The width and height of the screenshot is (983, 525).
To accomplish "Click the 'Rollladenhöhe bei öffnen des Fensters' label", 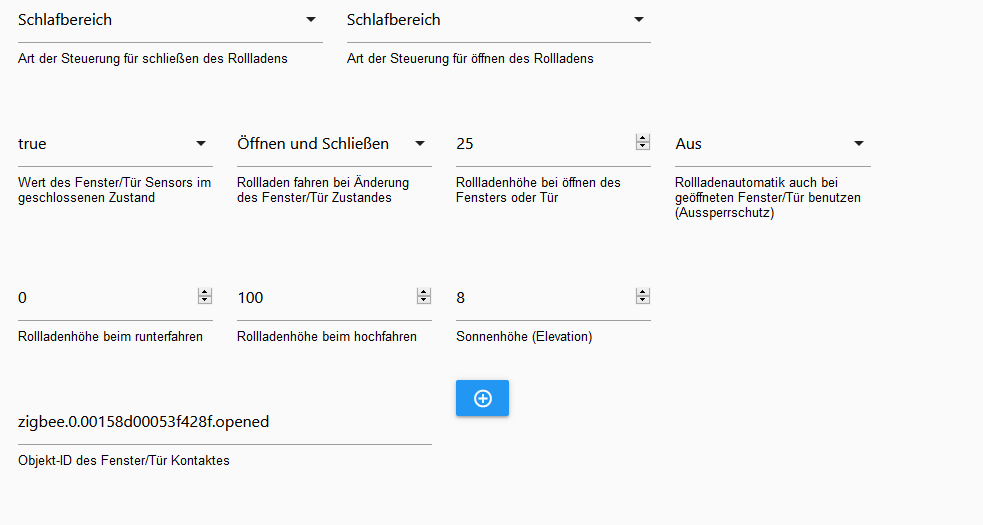I will [538, 190].
